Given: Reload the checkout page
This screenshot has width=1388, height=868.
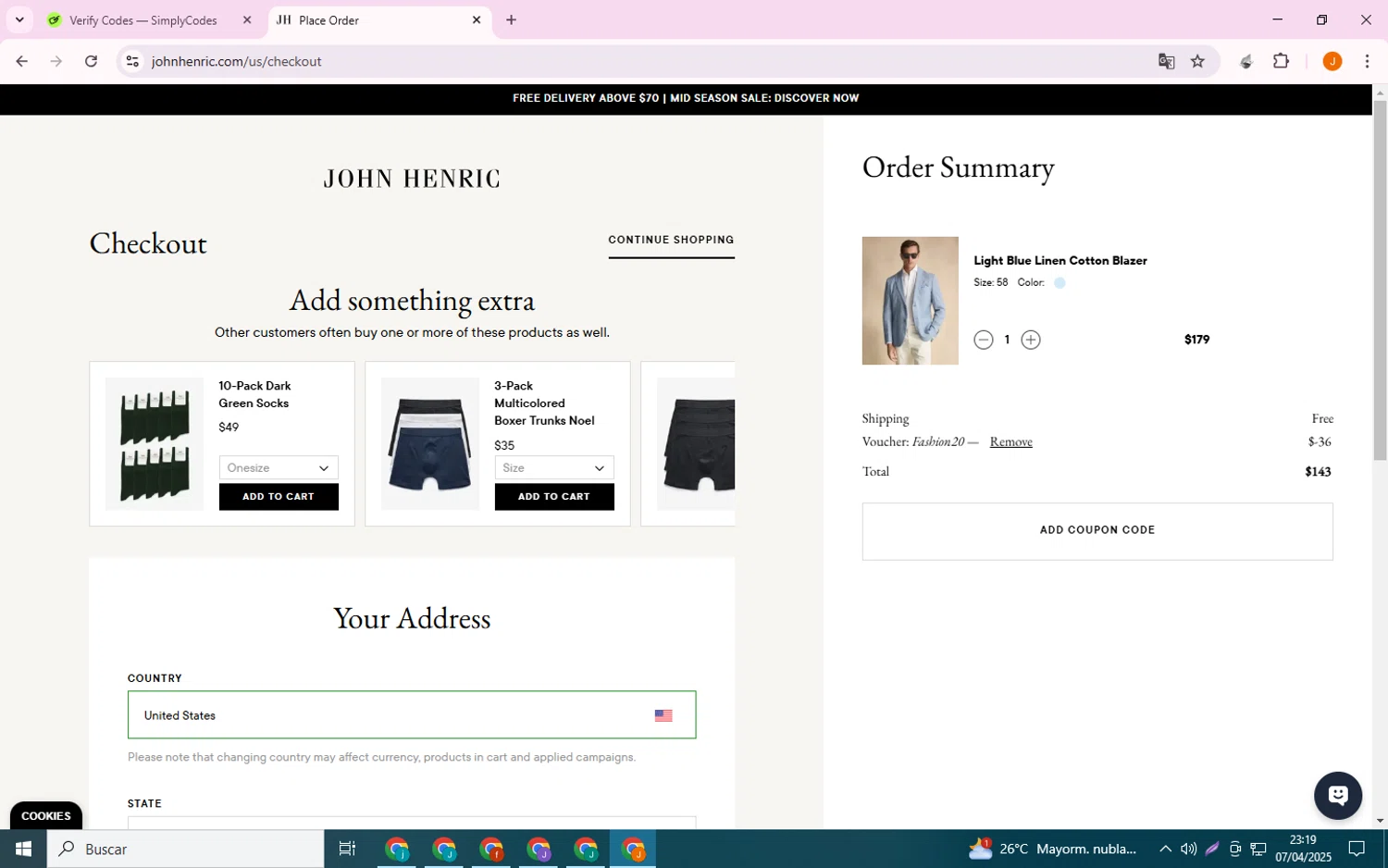Looking at the screenshot, I should (x=91, y=61).
